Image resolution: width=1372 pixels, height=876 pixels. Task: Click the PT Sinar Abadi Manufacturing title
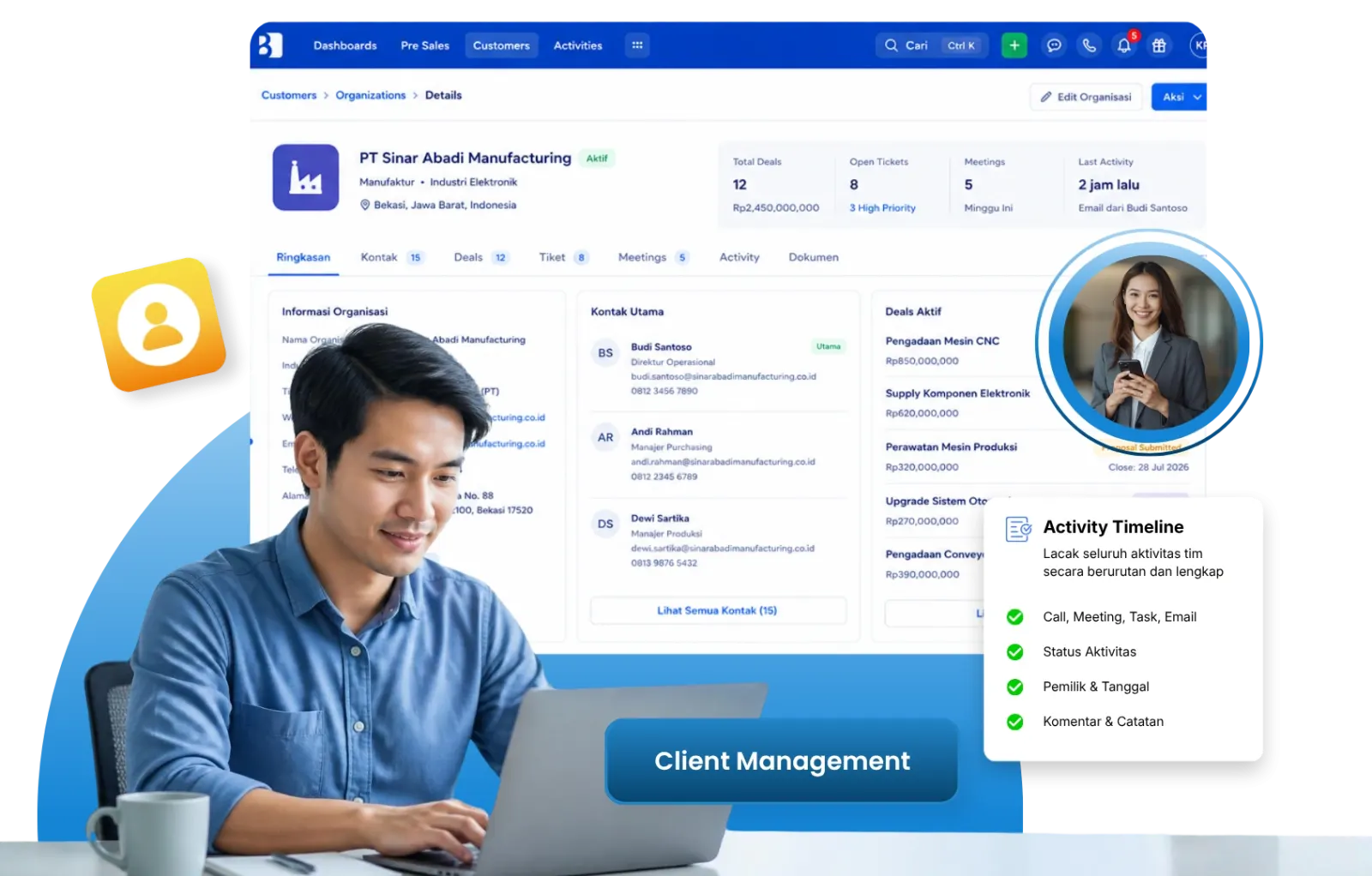click(x=466, y=158)
